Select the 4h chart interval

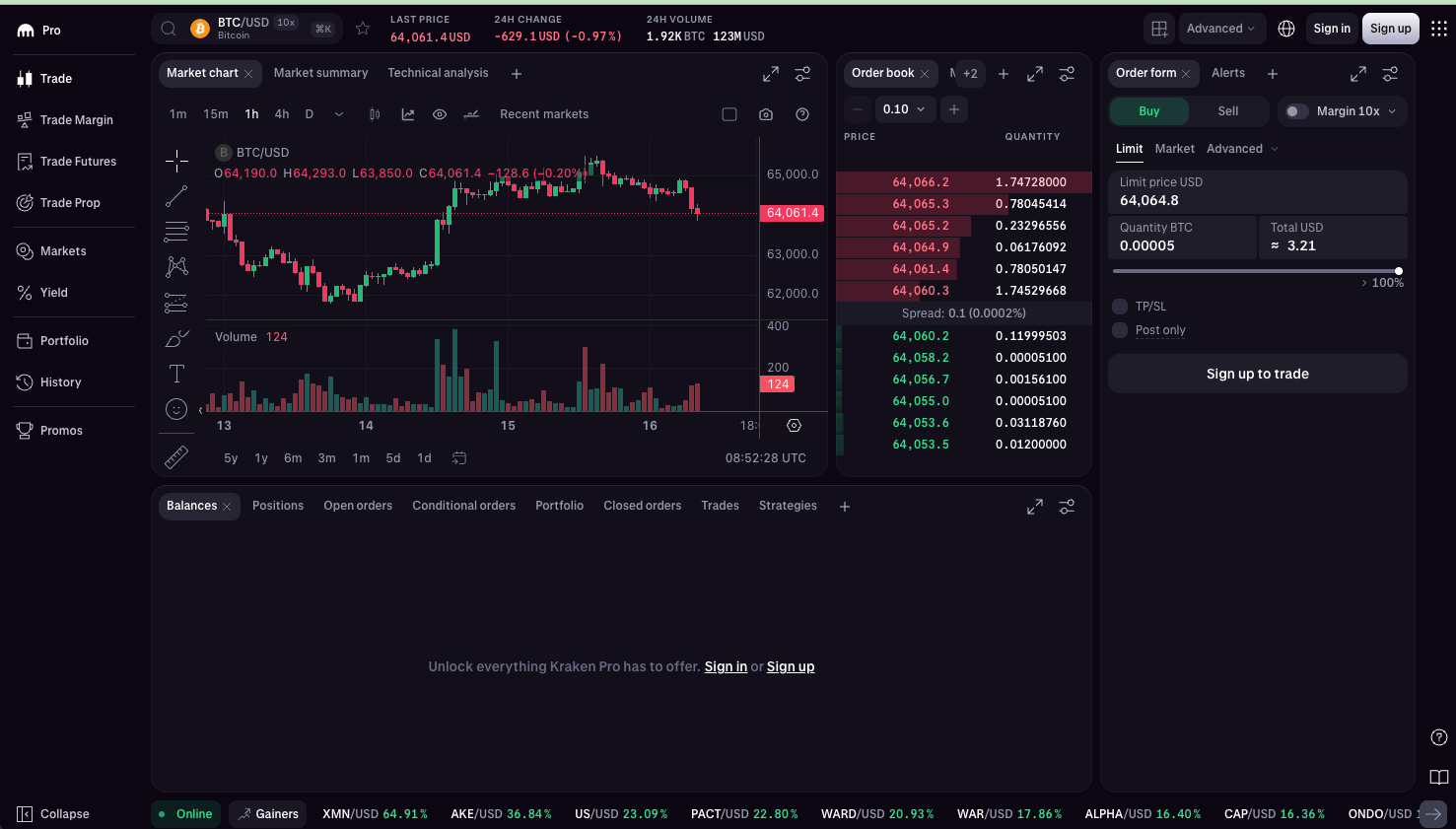(x=282, y=114)
